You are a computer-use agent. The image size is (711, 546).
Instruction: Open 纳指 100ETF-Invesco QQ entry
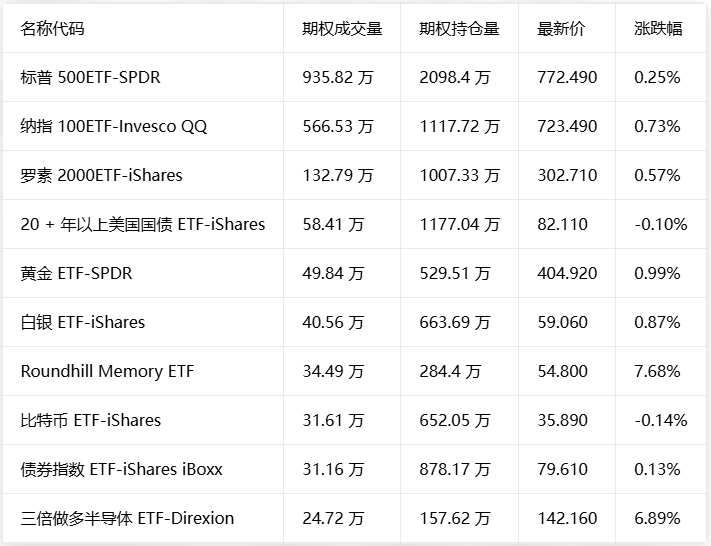click(354, 126)
